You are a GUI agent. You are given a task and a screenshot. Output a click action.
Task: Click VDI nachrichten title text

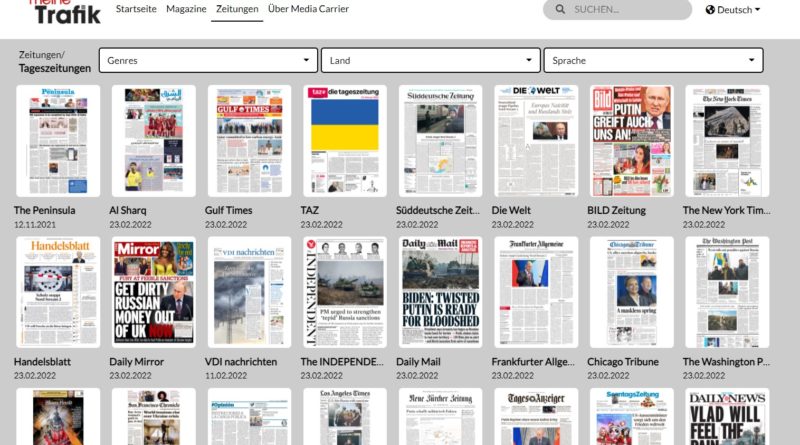click(241, 362)
